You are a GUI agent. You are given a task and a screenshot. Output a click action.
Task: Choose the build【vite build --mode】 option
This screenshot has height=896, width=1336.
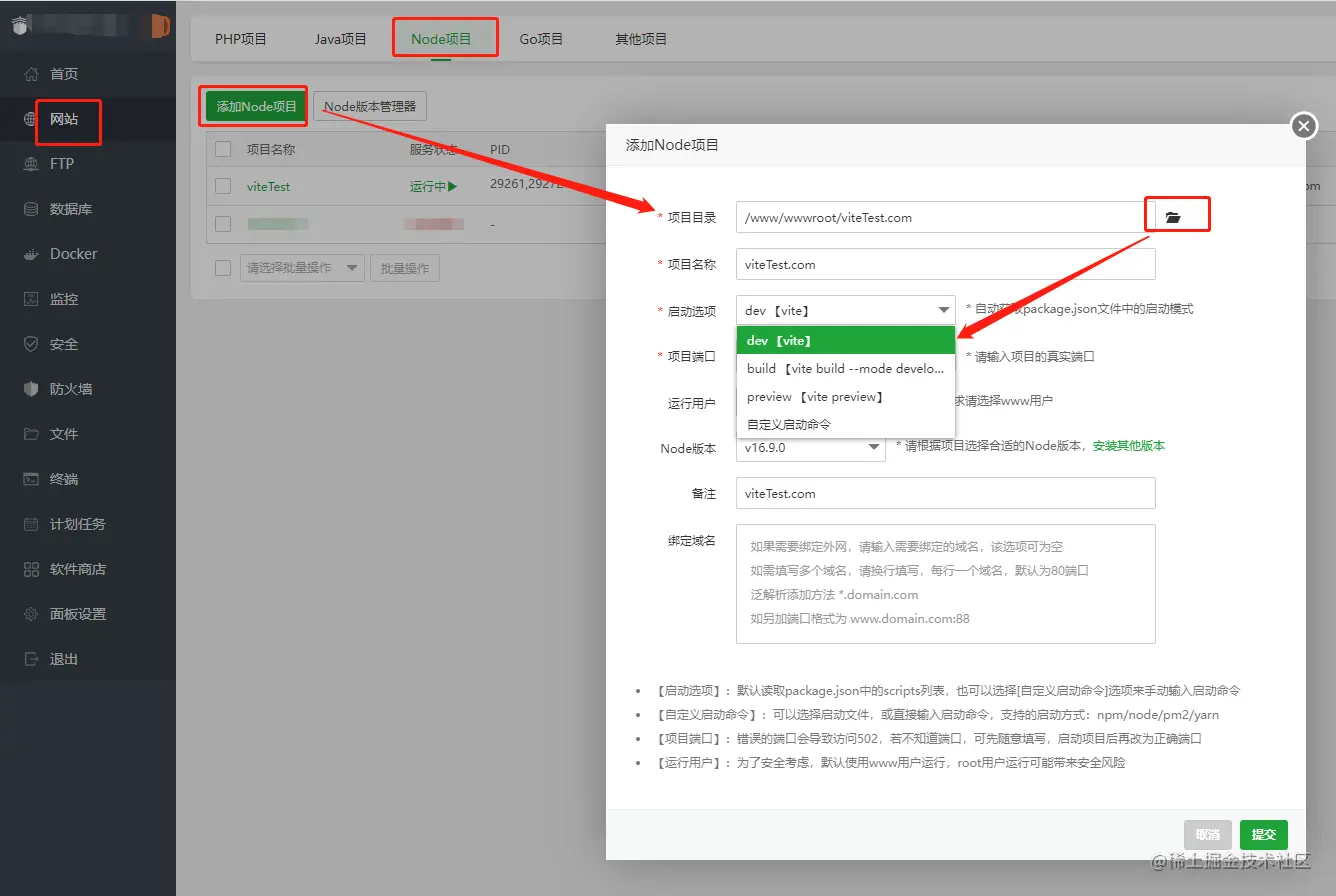tap(846, 368)
